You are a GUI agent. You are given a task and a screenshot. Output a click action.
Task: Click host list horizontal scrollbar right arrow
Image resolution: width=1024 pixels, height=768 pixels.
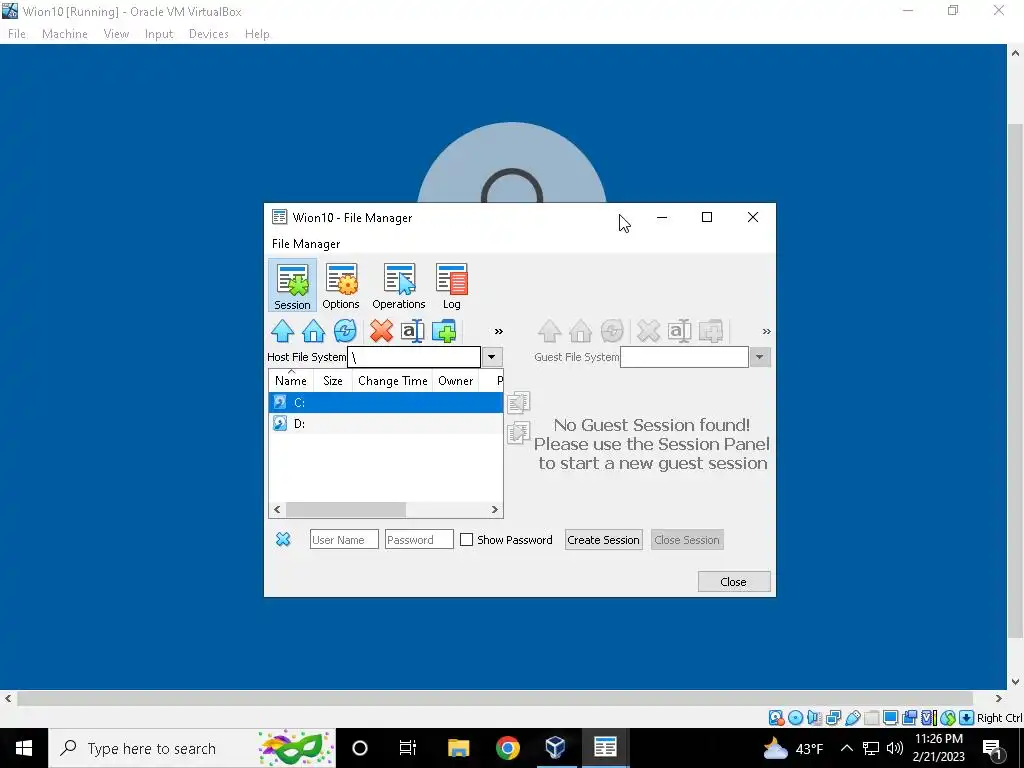coord(495,509)
